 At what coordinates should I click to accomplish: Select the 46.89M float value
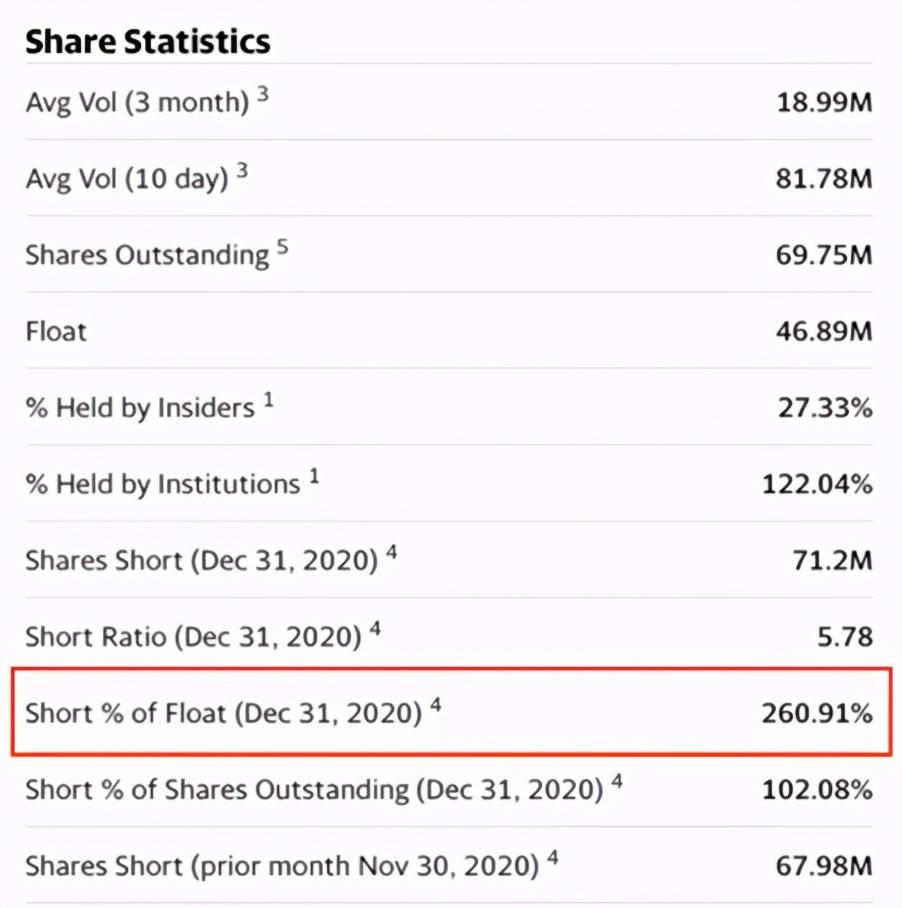pyautogui.click(x=824, y=331)
